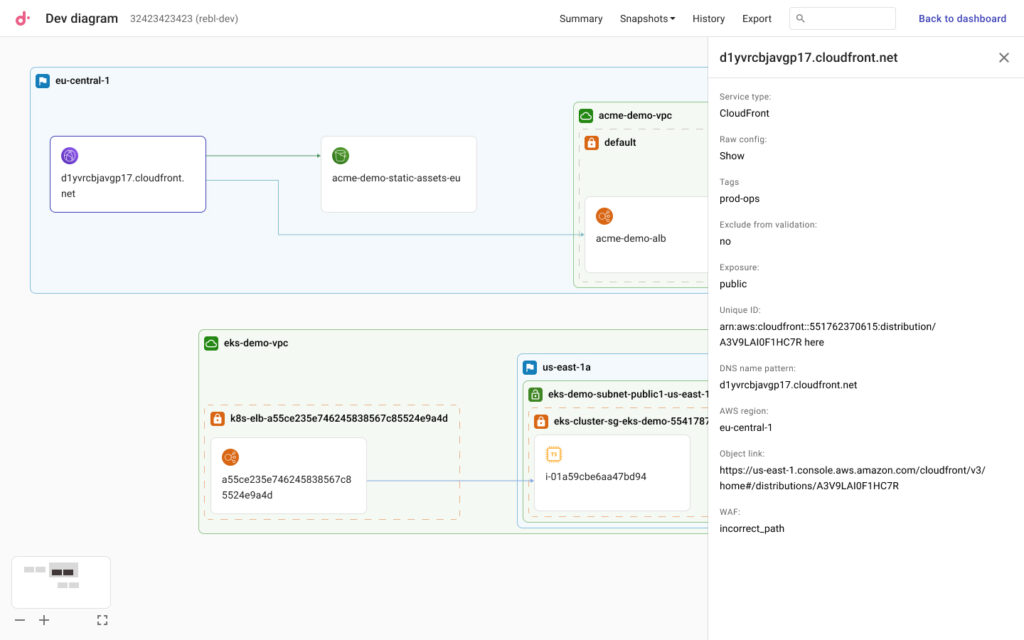Image resolution: width=1024 pixels, height=640 pixels.
Task: Select the d1yvrcbjavgp17.cloudfront.net node
Action: 128,174
